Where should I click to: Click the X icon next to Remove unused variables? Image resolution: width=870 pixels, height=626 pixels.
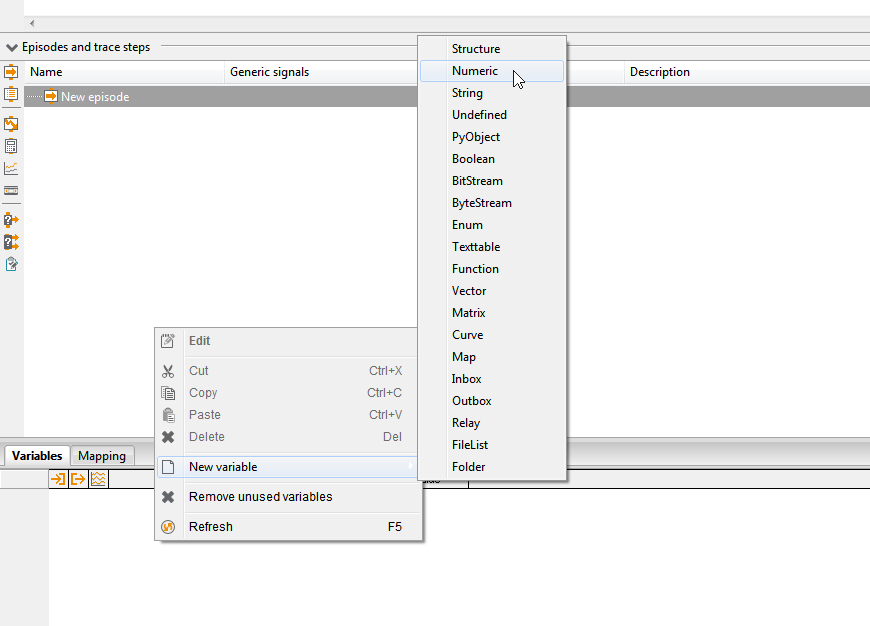[x=168, y=497]
